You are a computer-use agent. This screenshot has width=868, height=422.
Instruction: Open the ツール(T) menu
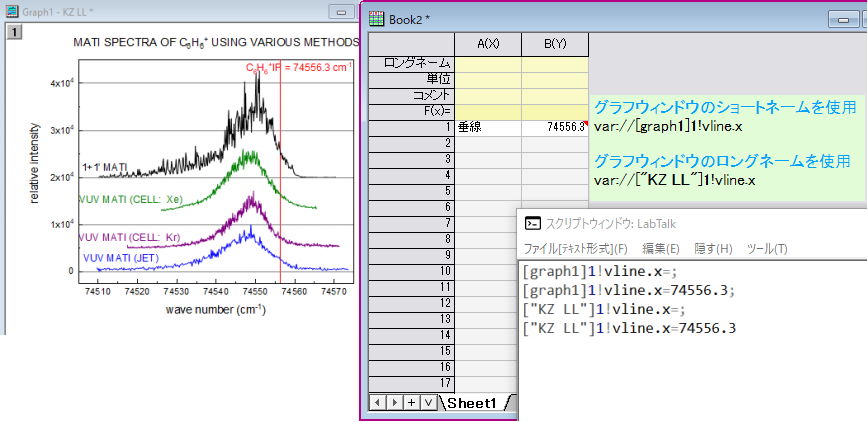point(767,249)
